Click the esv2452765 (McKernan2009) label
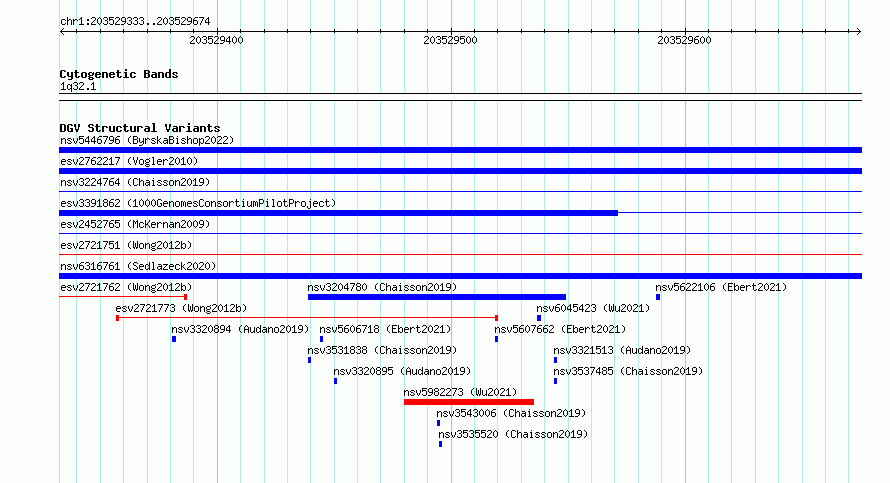890x483 pixels. (135, 224)
